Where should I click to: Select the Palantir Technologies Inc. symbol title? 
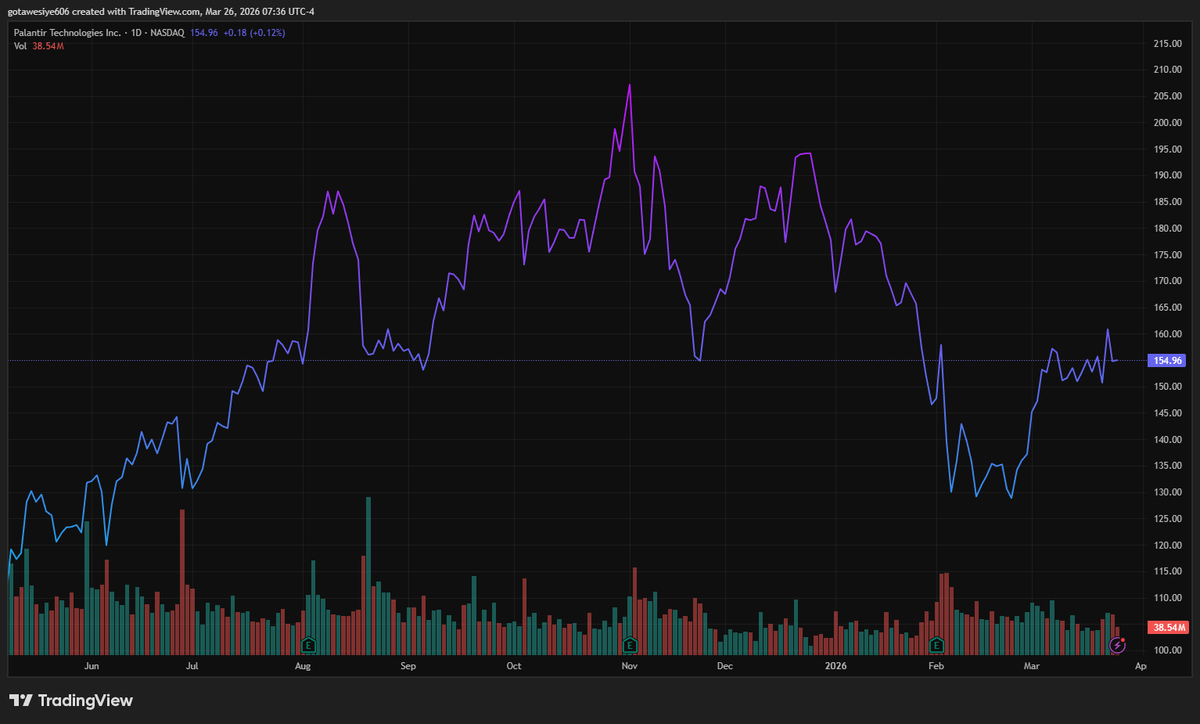[66, 32]
